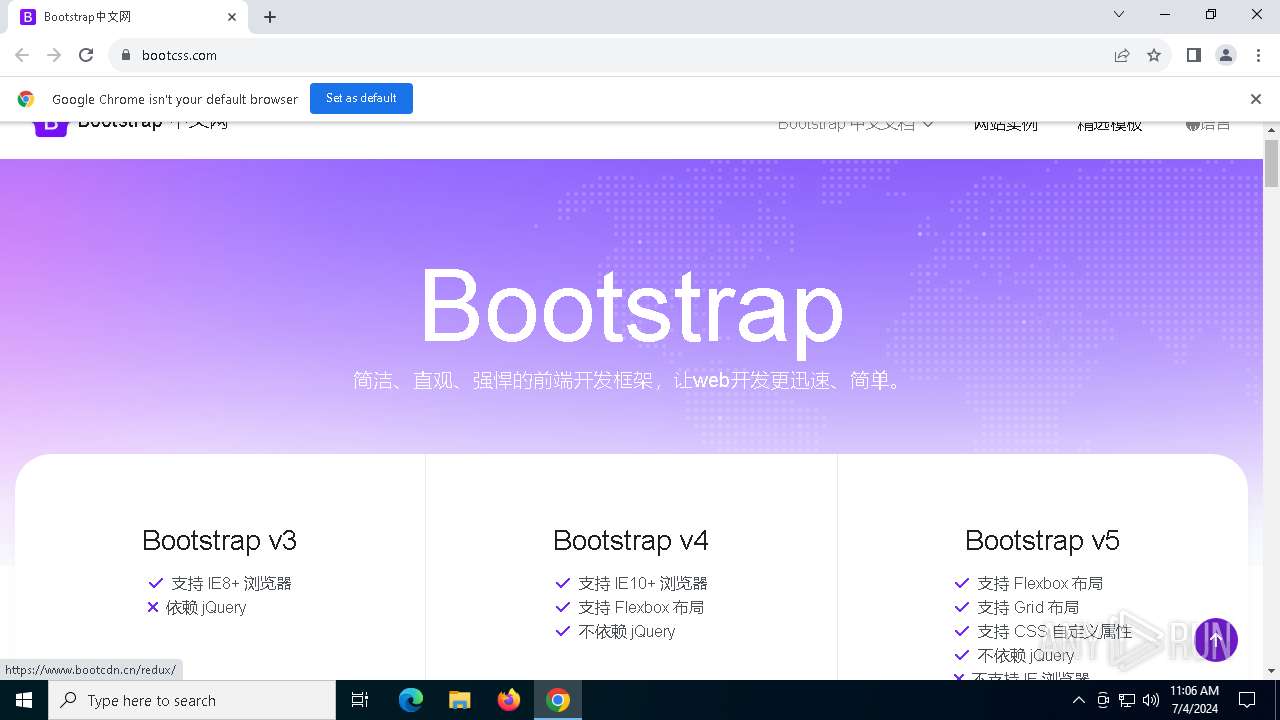View site information lock icon
1280x720 pixels.
126,55
